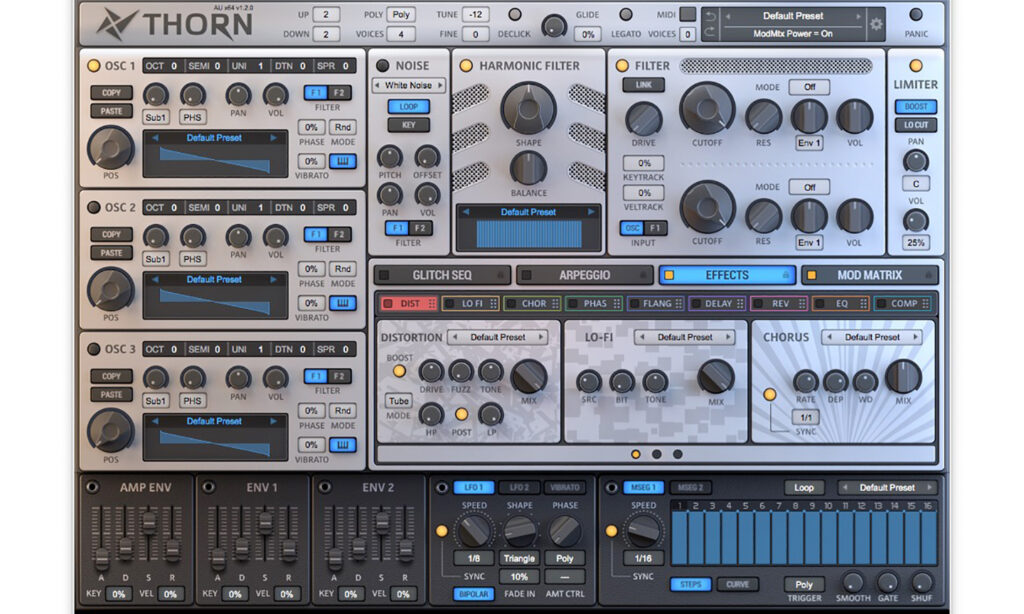Click the OSC 1 COPY button
Screen dimensions: 1024x614
click(112, 93)
